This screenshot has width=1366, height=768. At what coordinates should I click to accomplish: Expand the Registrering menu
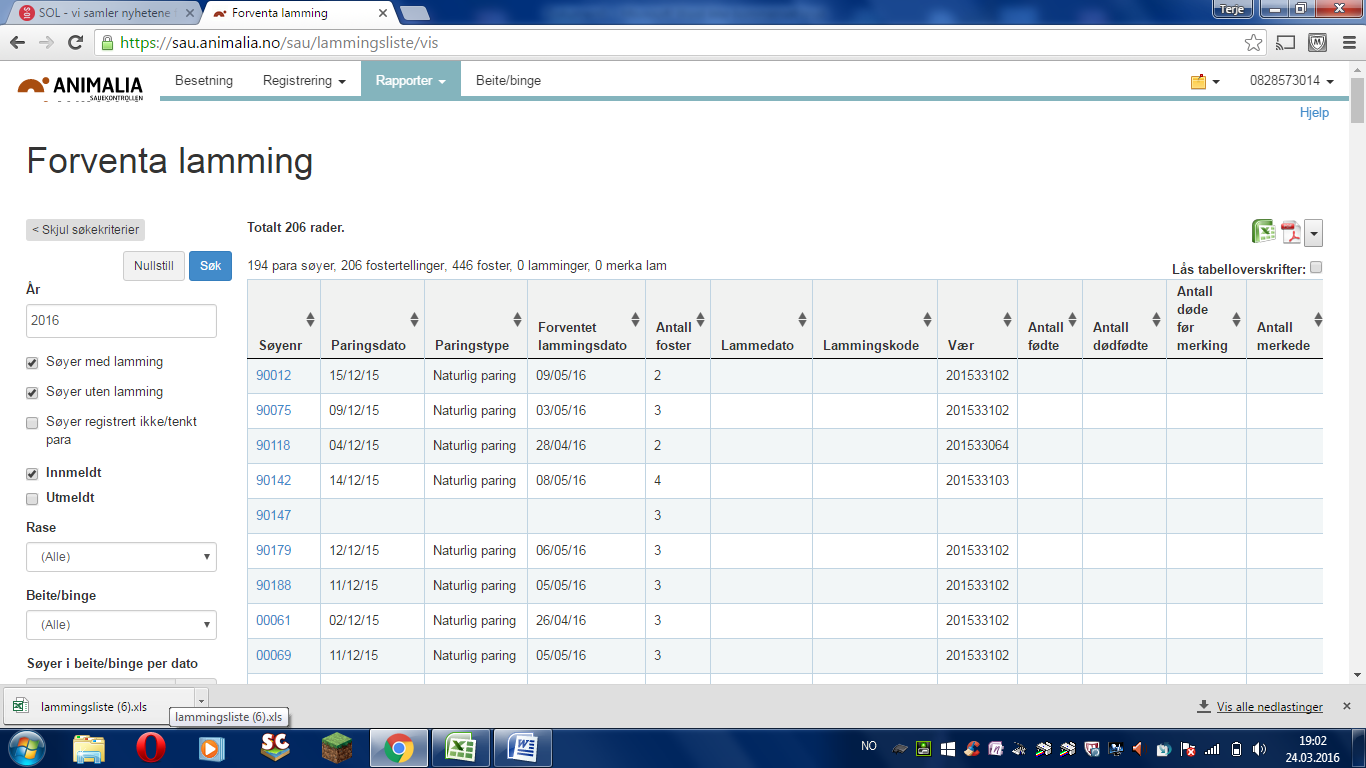[x=304, y=81]
